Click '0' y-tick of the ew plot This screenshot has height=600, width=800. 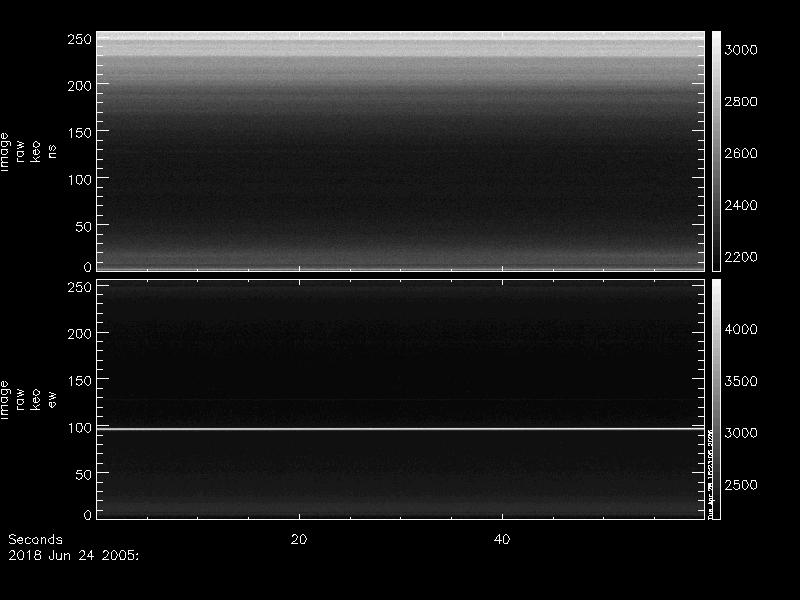tap(88, 514)
